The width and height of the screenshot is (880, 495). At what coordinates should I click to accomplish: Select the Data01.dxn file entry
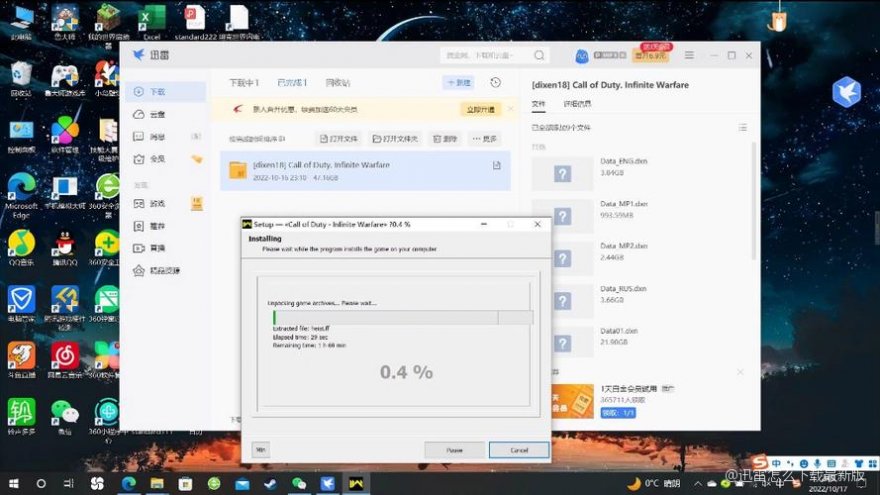coord(640,342)
